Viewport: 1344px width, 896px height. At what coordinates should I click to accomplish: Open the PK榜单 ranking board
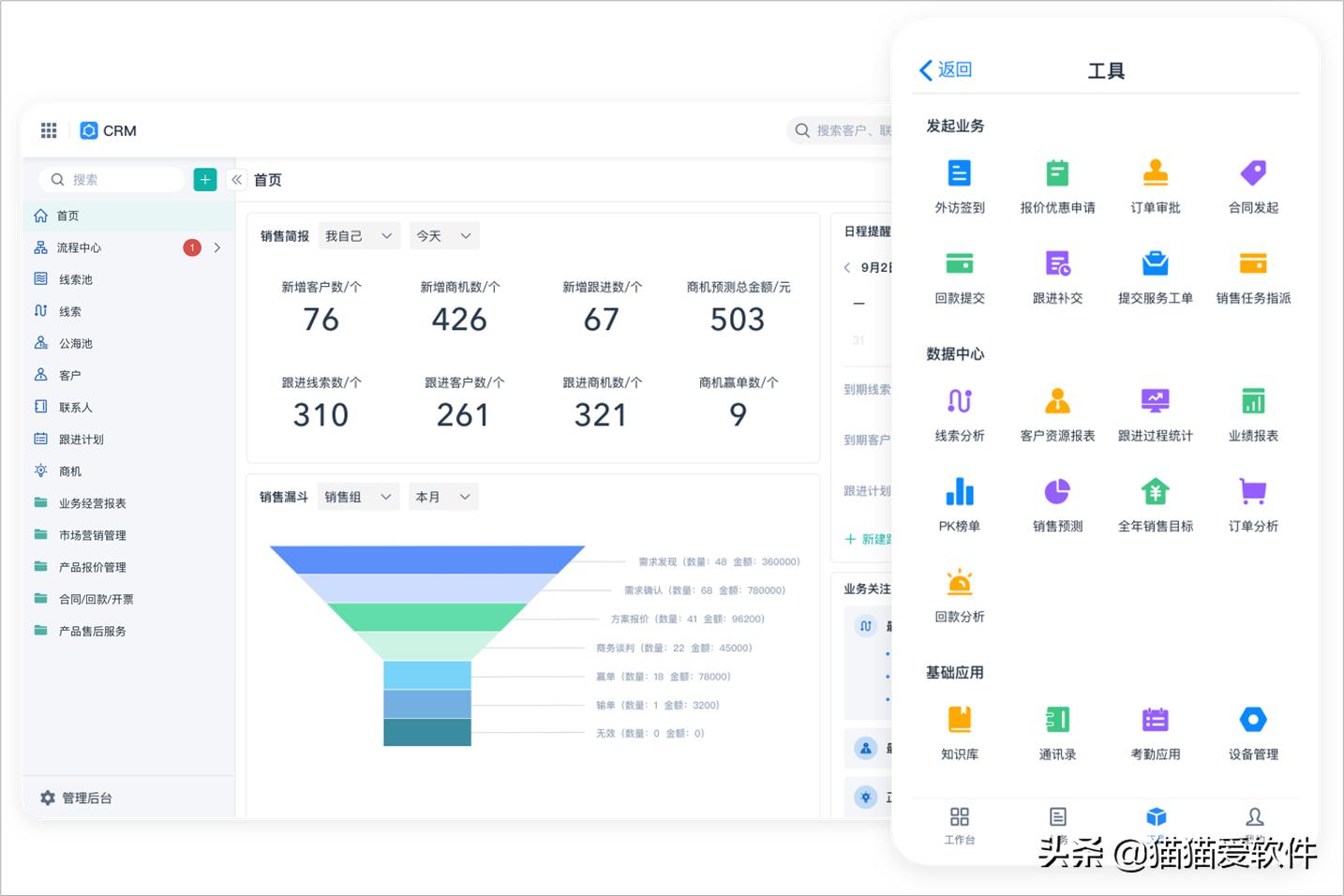pyautogui.click(x=959, y=503)
